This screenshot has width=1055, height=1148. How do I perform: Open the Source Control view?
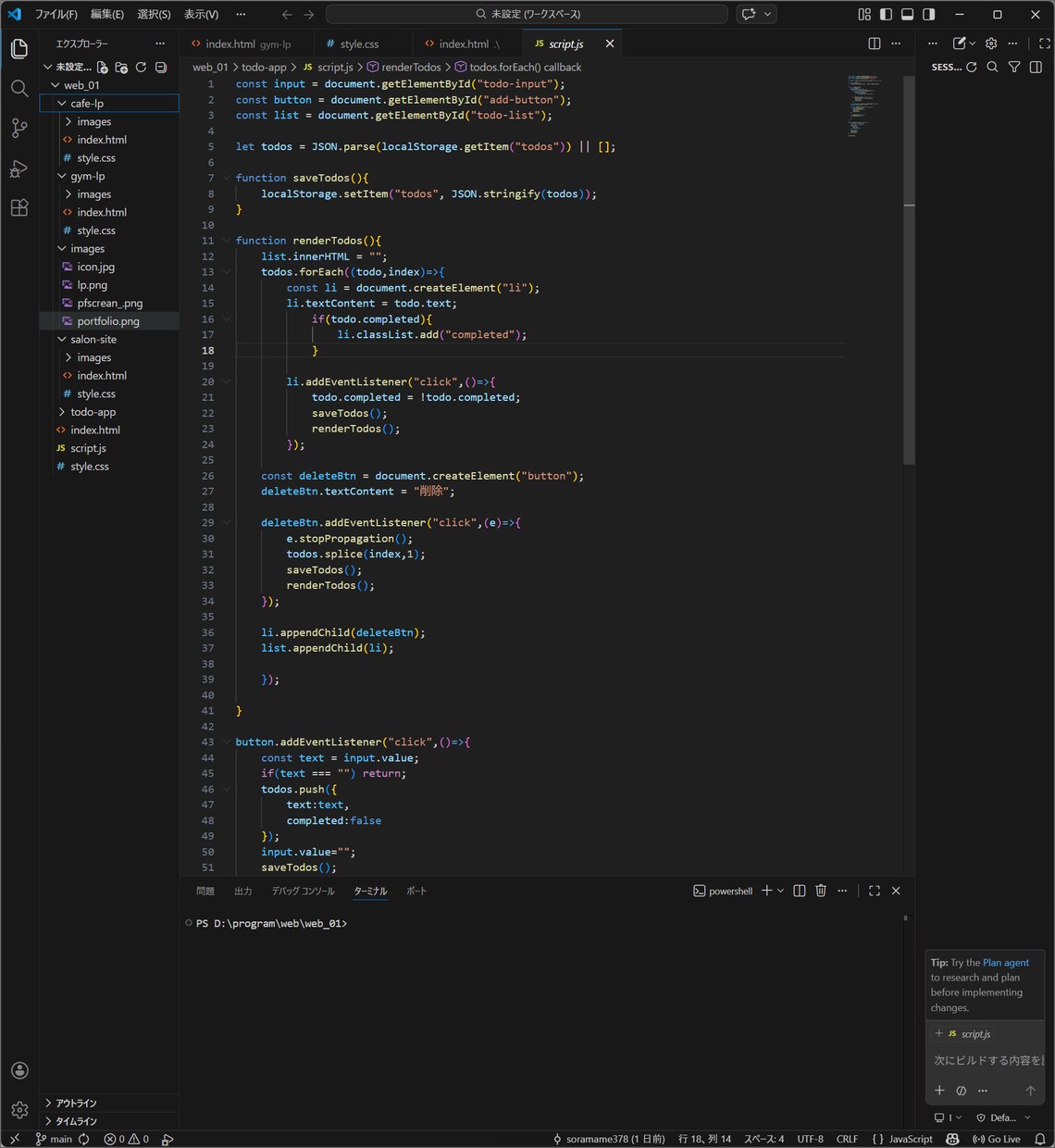tap(19, 129)
